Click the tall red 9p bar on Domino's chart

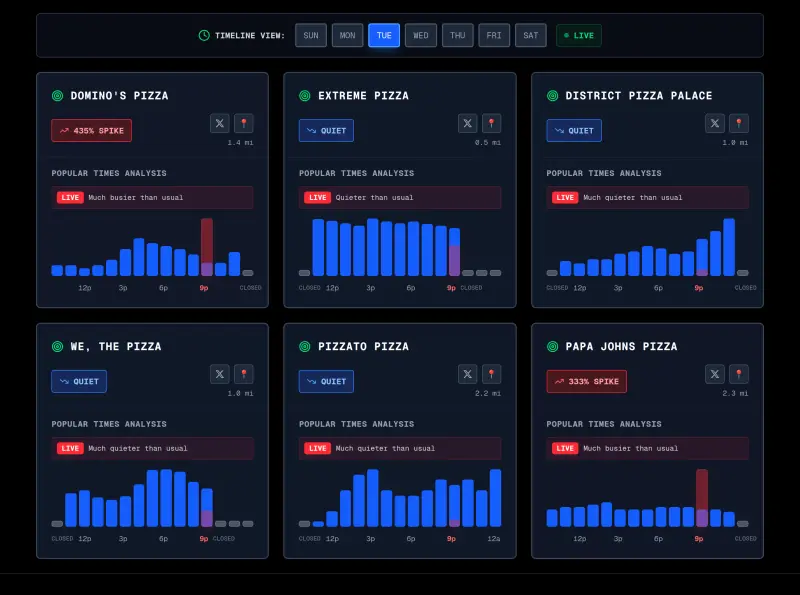[207, 245]
